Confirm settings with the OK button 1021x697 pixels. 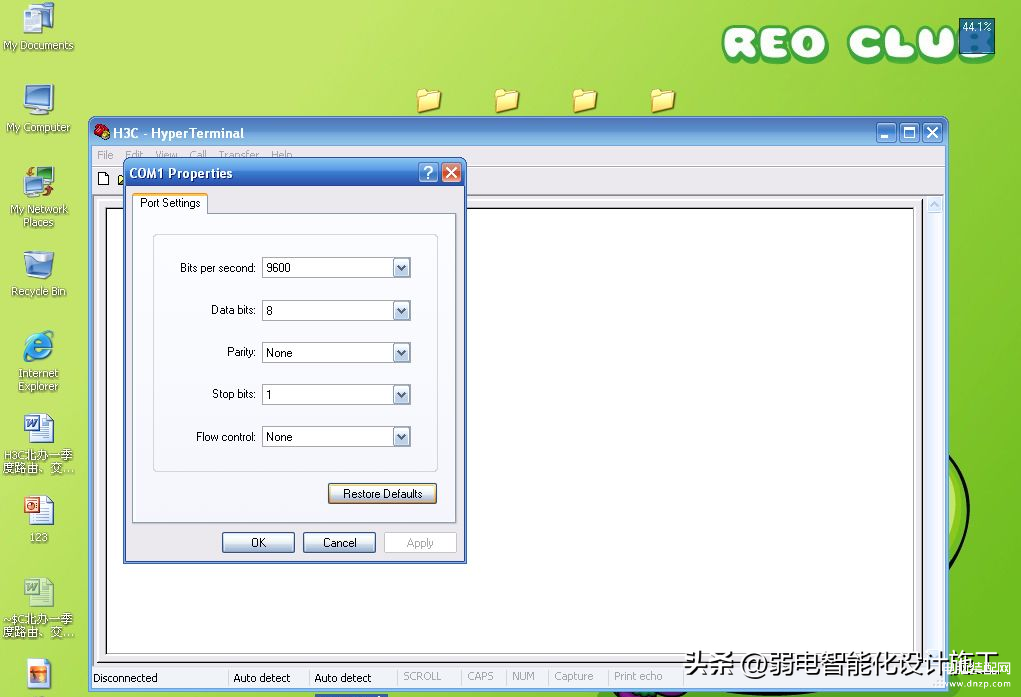pyautogui.click(x=259, y=543)
